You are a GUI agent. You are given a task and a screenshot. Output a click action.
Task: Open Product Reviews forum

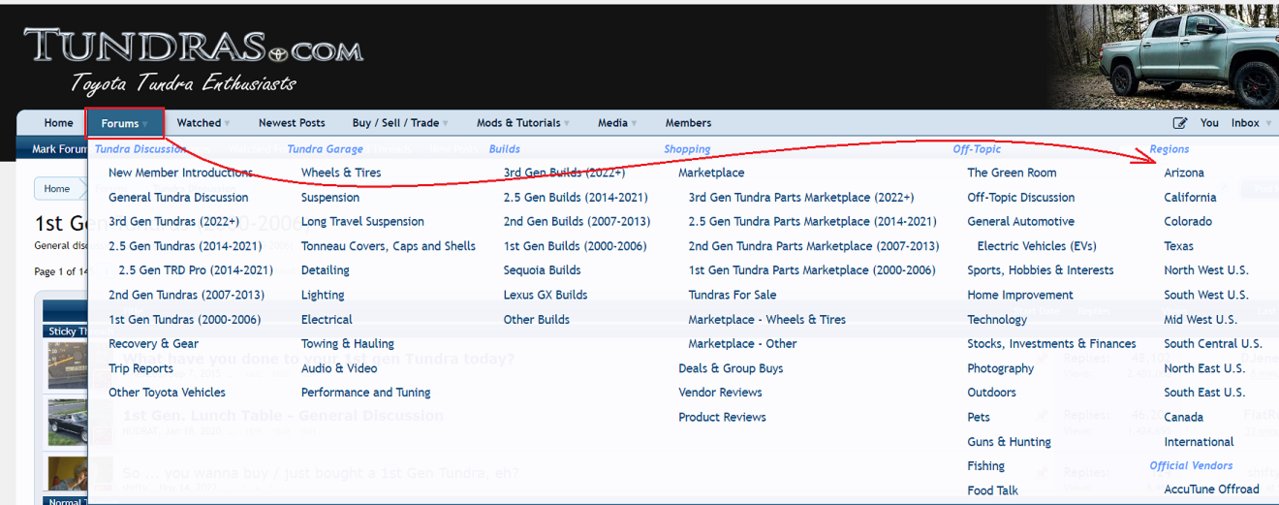722,417
